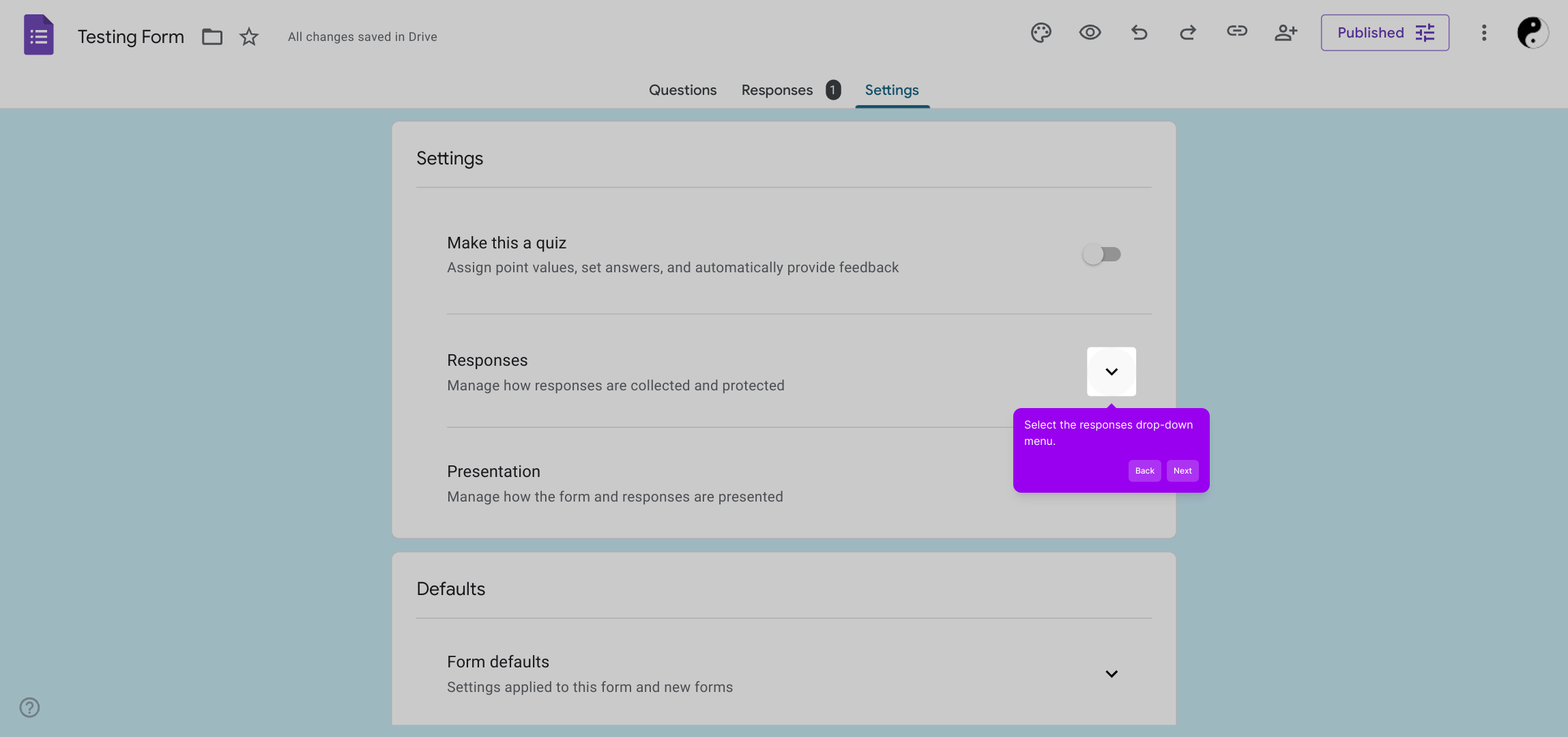The image size is (1568, 737).
Task: Open the Published options button
Action: (1384, 33)
